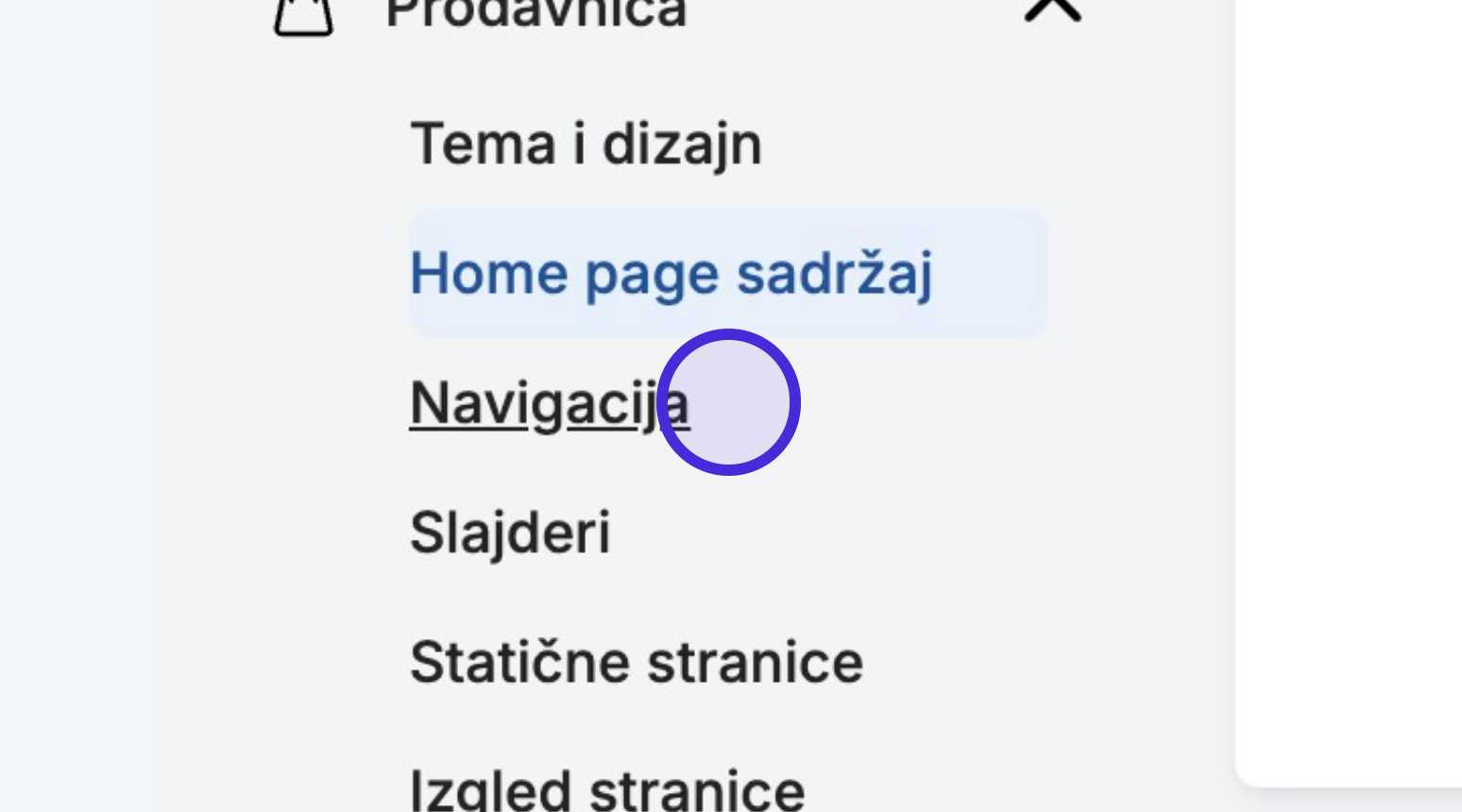Collapse the Prodavnica section with chevron
Viewport: 1462px width, 812px height.
click(x=1052, y=9)
